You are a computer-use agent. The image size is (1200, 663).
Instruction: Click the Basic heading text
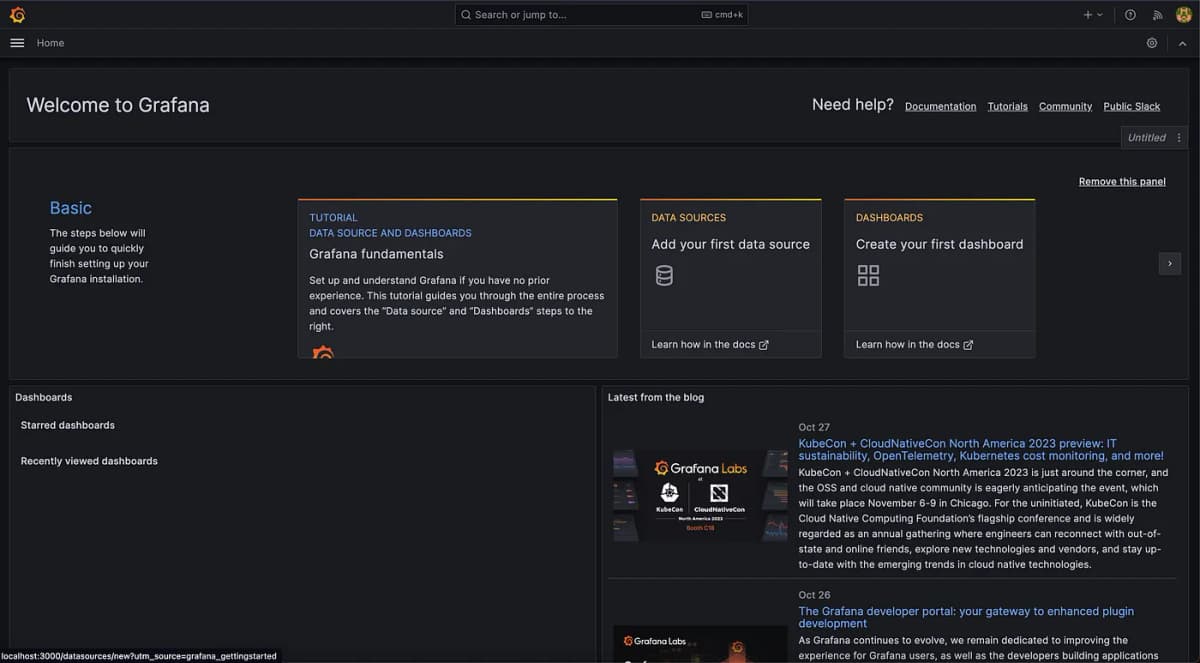[x=71, y=208]
